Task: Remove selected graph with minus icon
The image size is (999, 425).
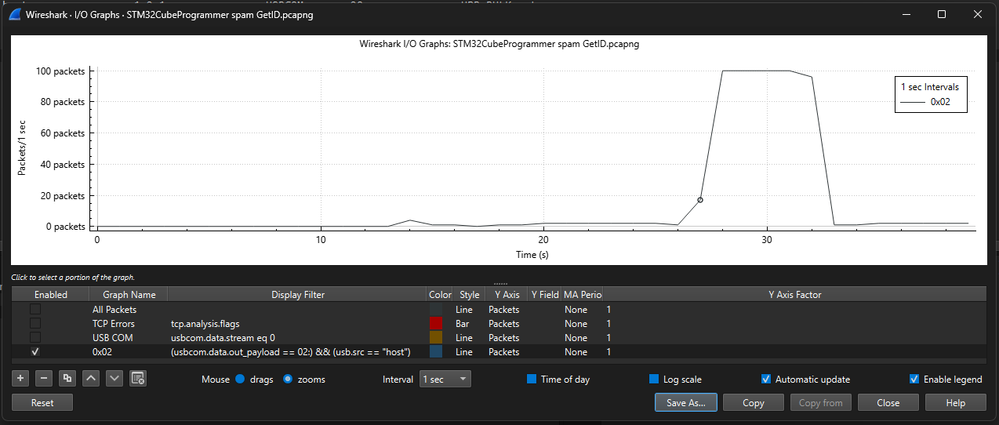Action: tap(44, 378)
